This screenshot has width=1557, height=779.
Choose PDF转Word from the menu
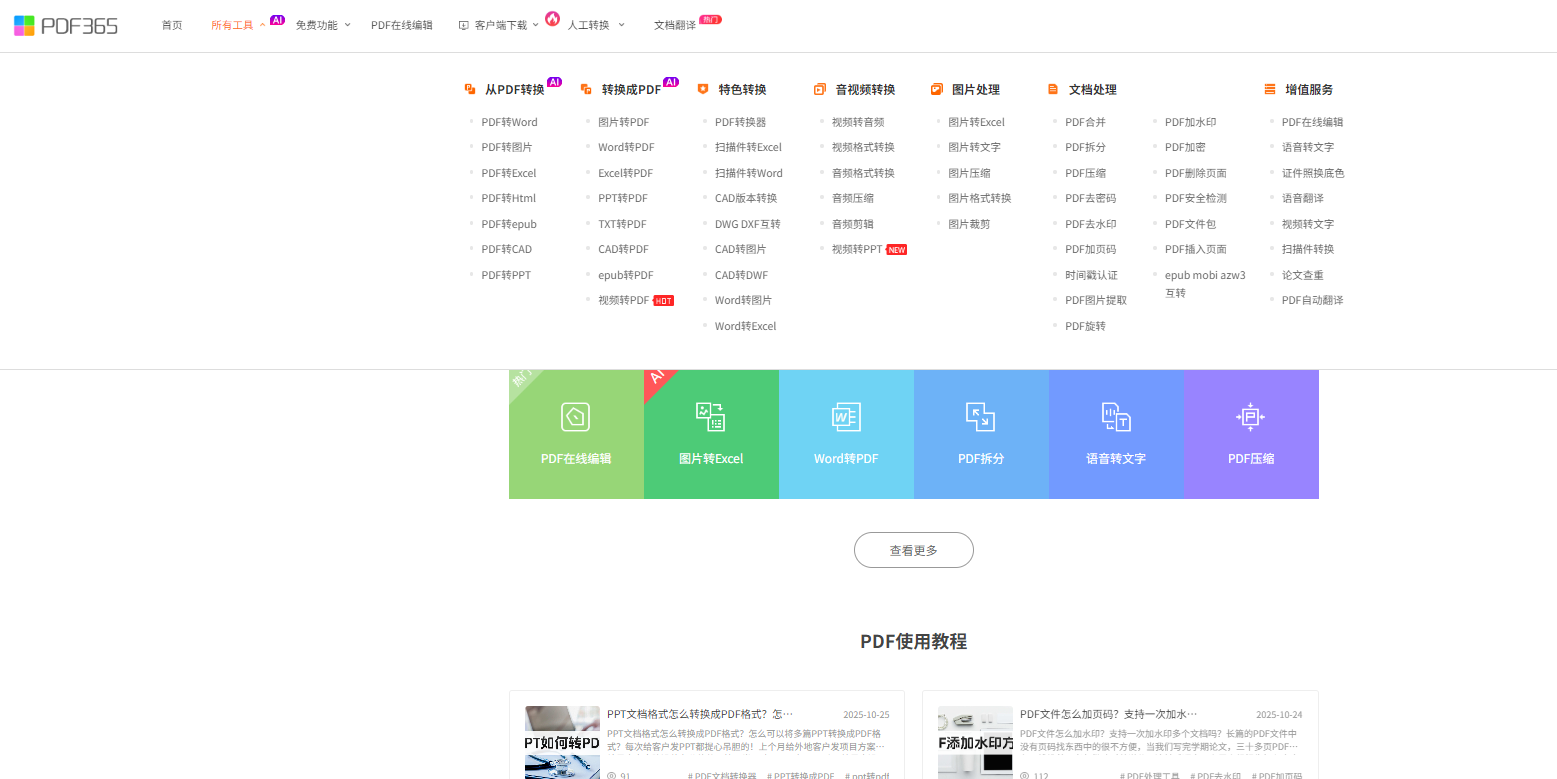509,122
